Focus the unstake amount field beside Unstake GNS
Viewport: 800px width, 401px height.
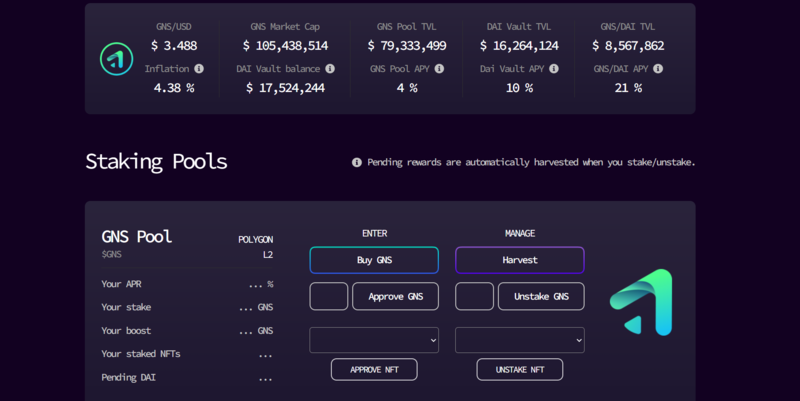[474, 296]
